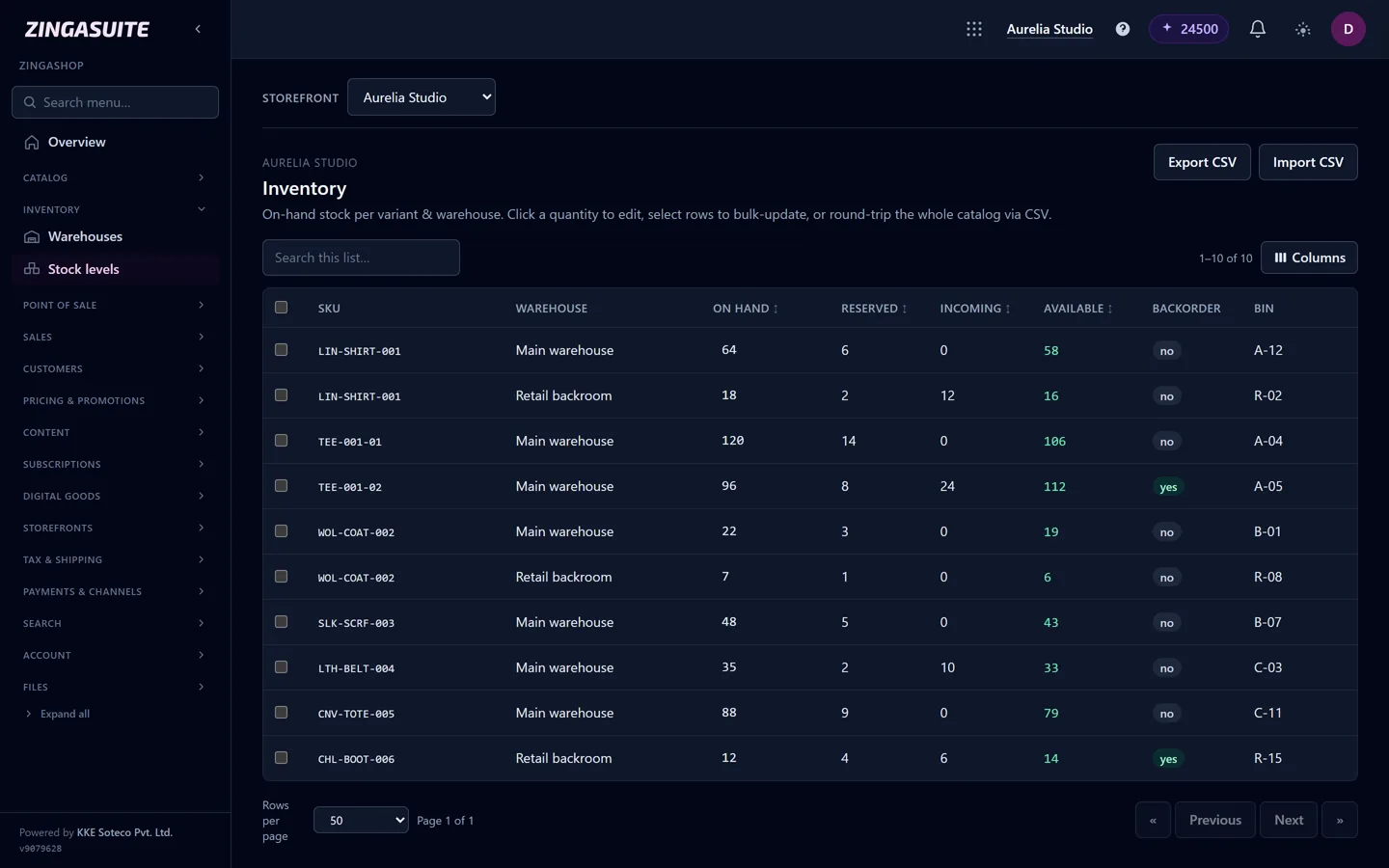This screenshot has width=1389, height=868.
Task: Expand the Content menu section
Action: click(x=115, y=432)
